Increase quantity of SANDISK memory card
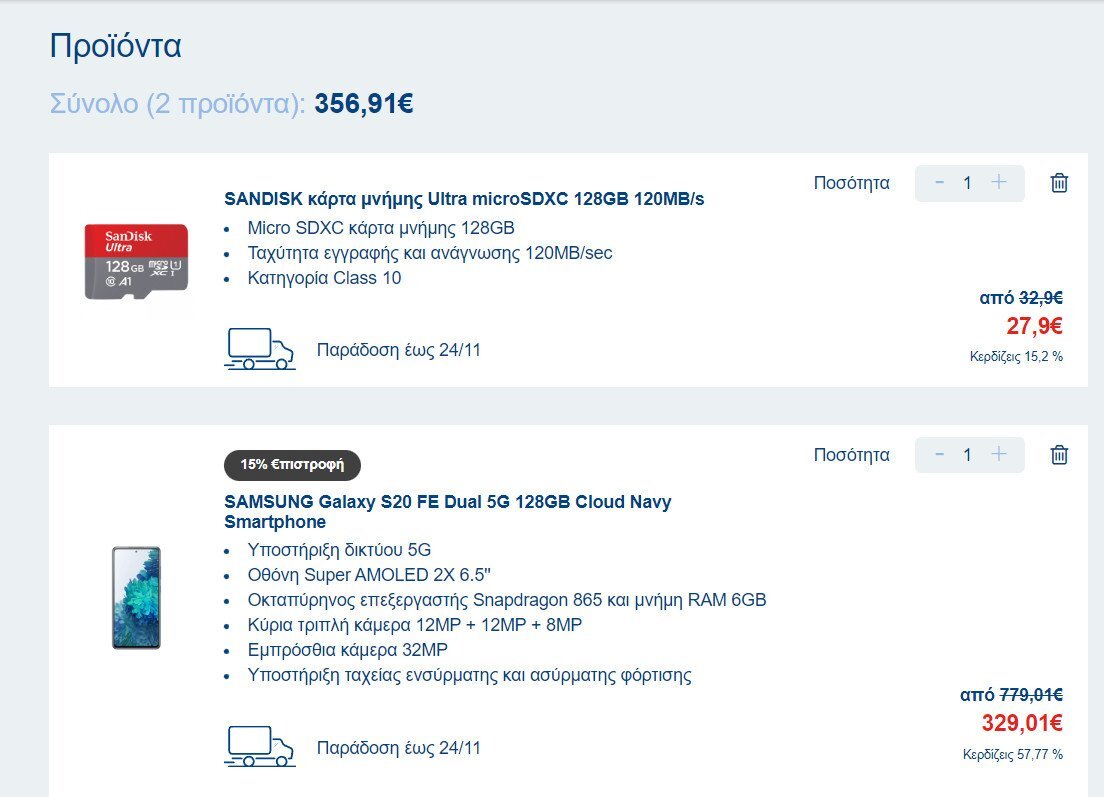The height and width of the screenshot is (797, 1104). click(998, 182)
